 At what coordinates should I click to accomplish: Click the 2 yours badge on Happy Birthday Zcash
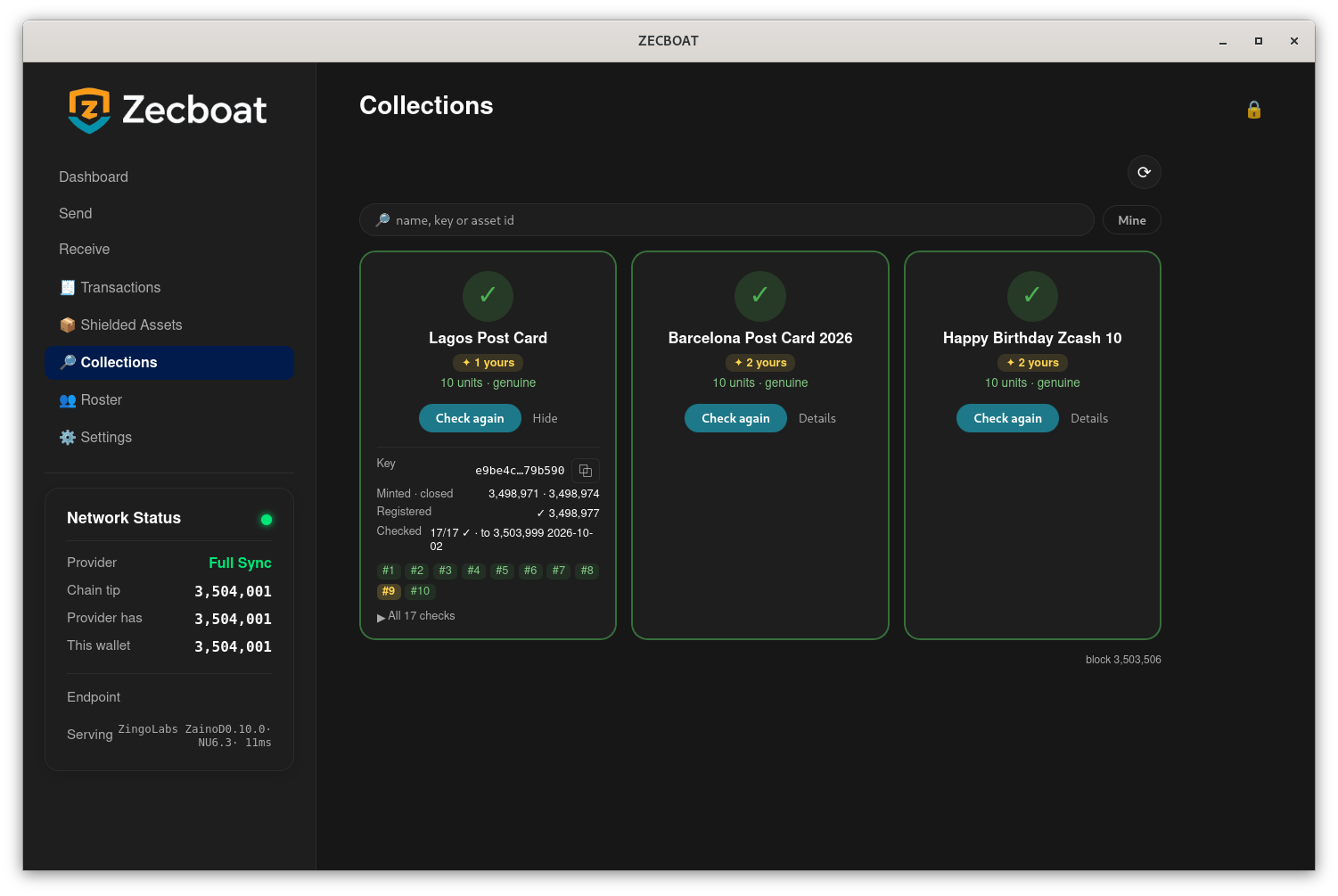click(x=1032, y=363)
